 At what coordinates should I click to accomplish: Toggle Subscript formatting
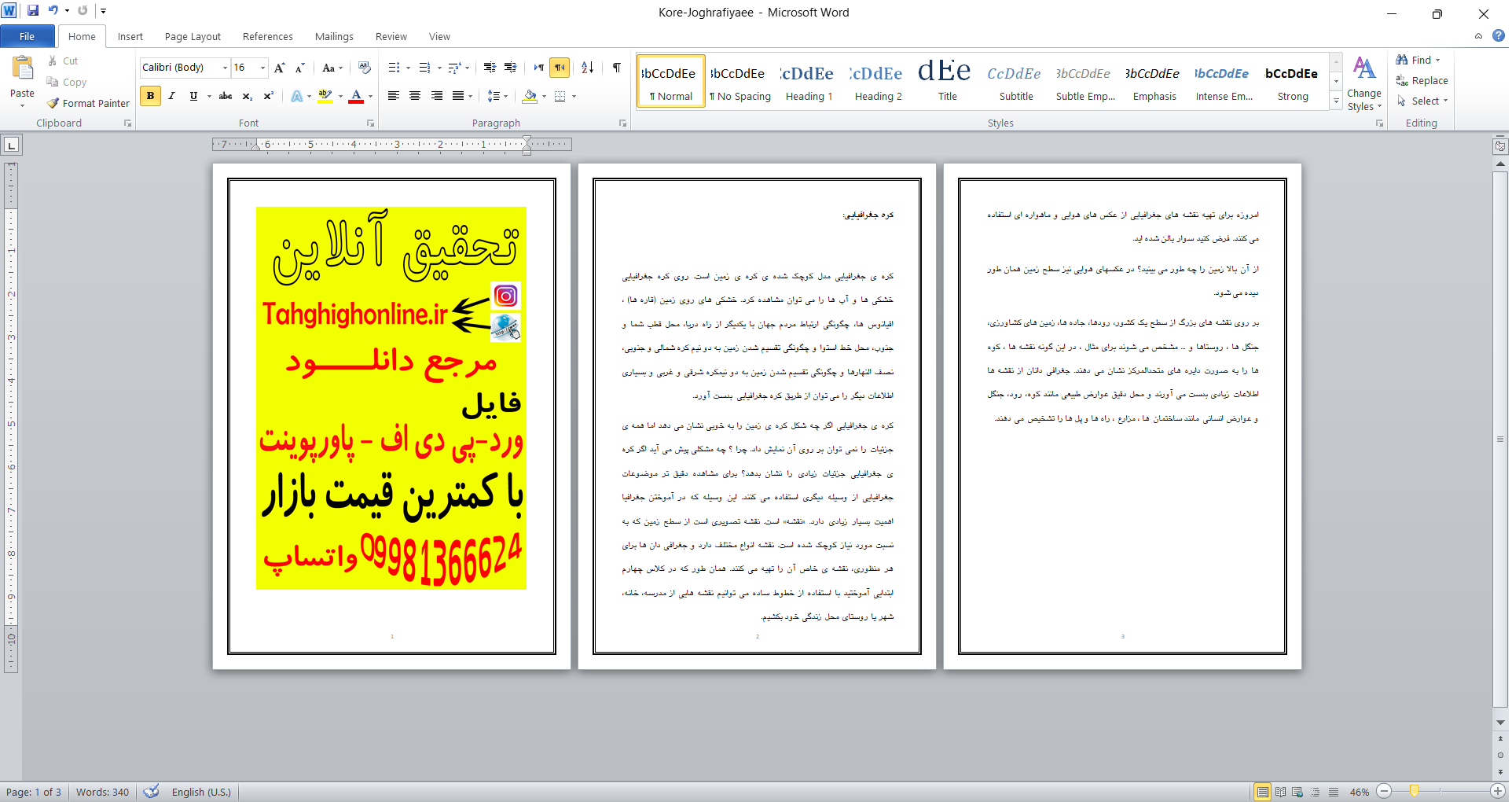[247, 96]
